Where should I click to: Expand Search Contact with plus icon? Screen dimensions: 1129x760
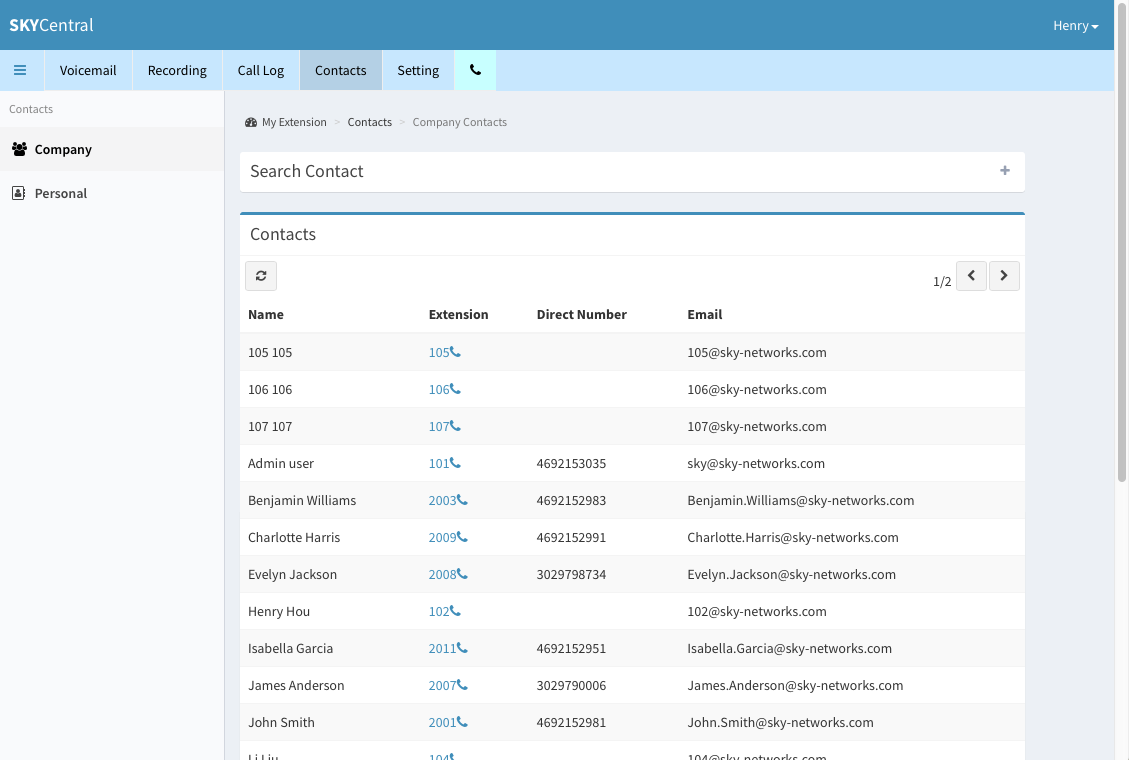1004,171
